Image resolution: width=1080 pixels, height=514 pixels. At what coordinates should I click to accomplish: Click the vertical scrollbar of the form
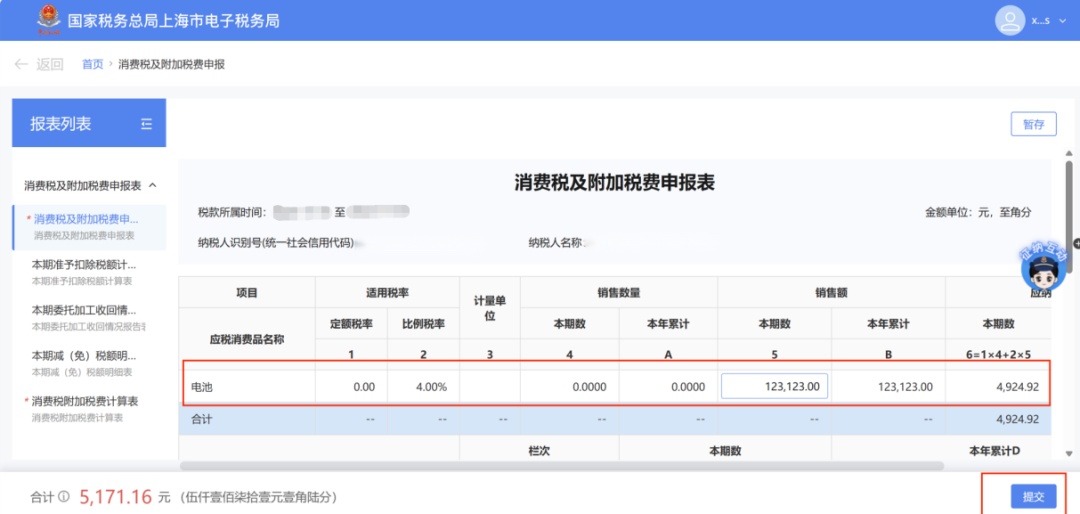[x=1069, y=200]
